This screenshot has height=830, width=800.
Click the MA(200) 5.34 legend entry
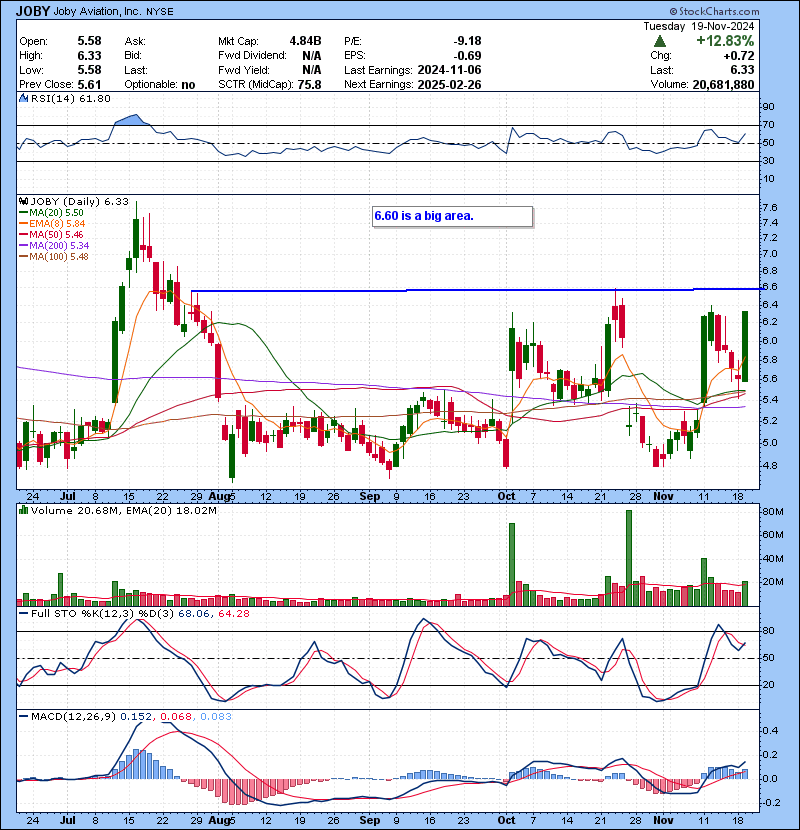54,246
